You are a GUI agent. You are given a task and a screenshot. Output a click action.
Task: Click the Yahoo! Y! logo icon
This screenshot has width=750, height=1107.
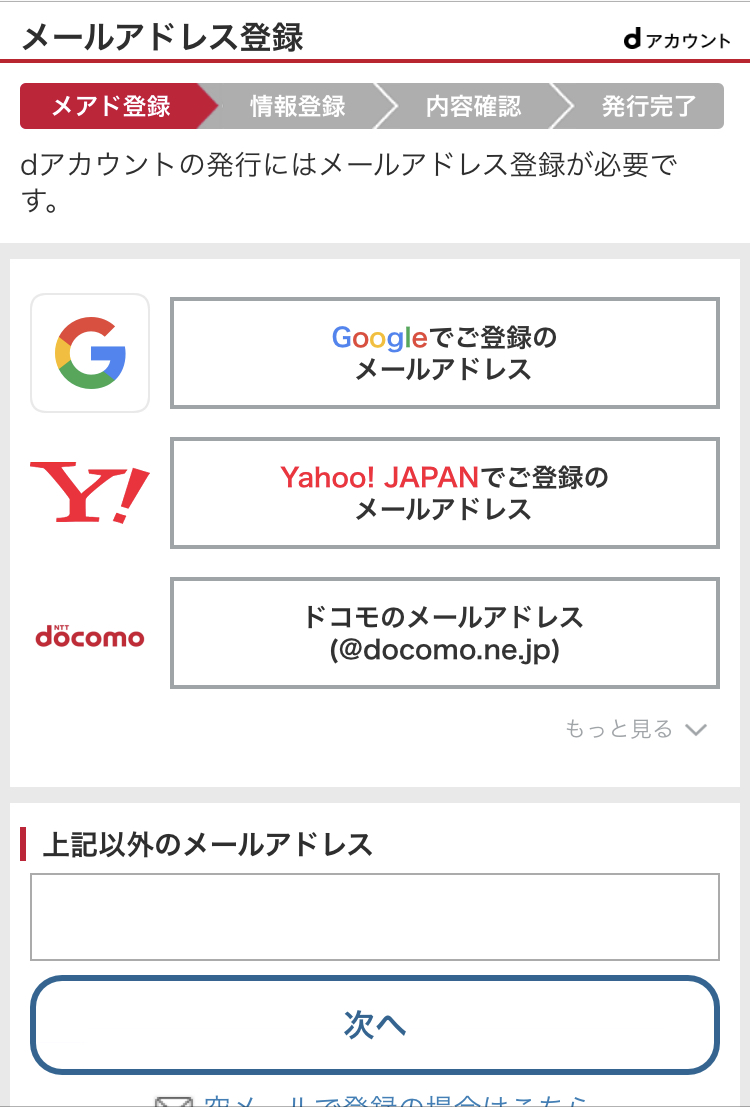(90, 493)
